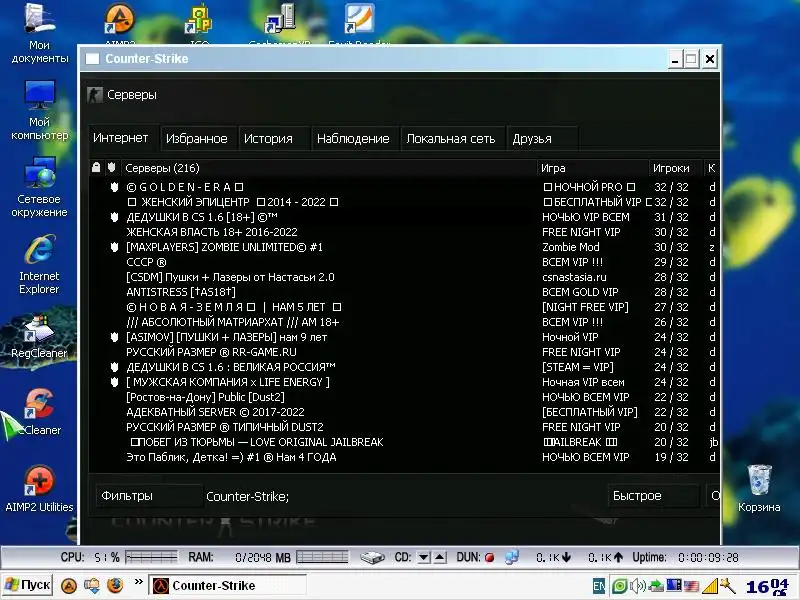Click the Counter-Strike taskbar button
Viewport: 800px width, 600px height.
[228, 585]
